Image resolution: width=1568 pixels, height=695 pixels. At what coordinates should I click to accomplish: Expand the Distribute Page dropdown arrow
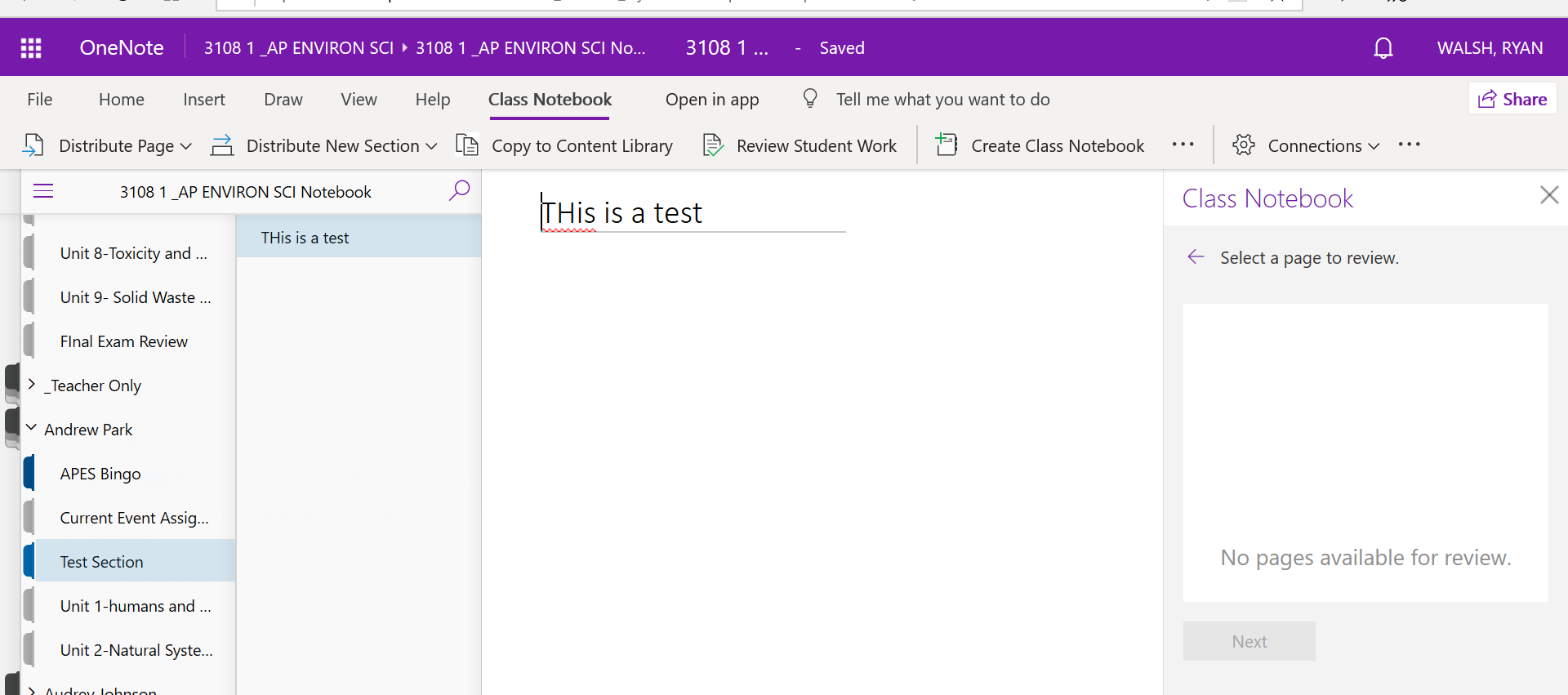click(186, 146)
